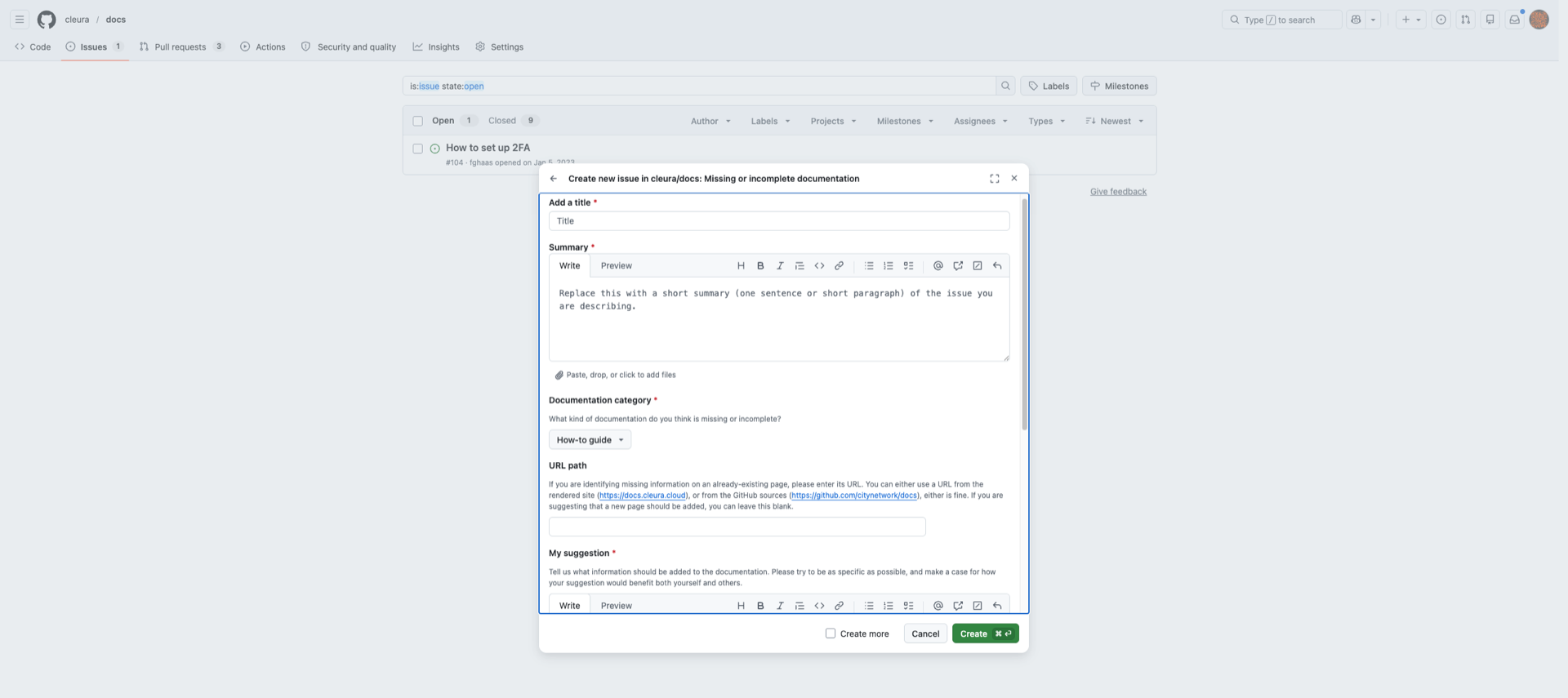
Task: Add a link in Summary editor
Action: tap(839, 265)
